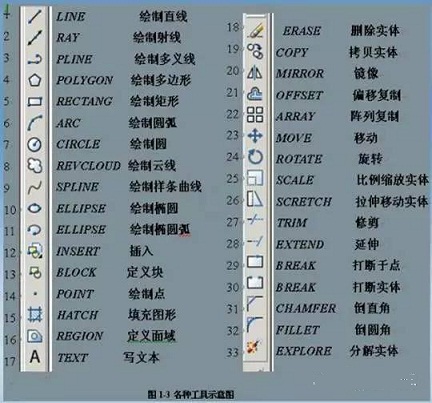The width and height of the screenshot is (432, 403).
Task: Click the 'REVCLOUD' command label
Action: [x=88, y=166]
